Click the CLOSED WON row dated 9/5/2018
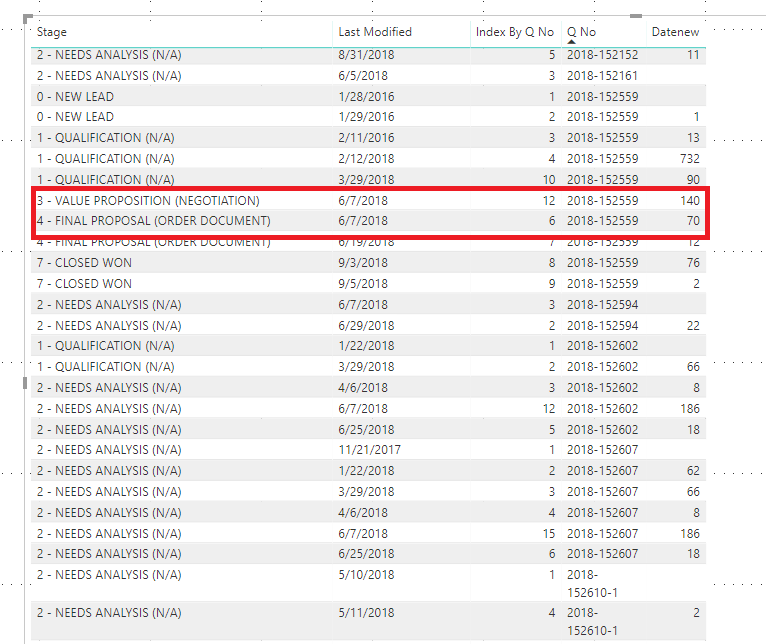The image size is (766, 644). click(x=368, y=284)
